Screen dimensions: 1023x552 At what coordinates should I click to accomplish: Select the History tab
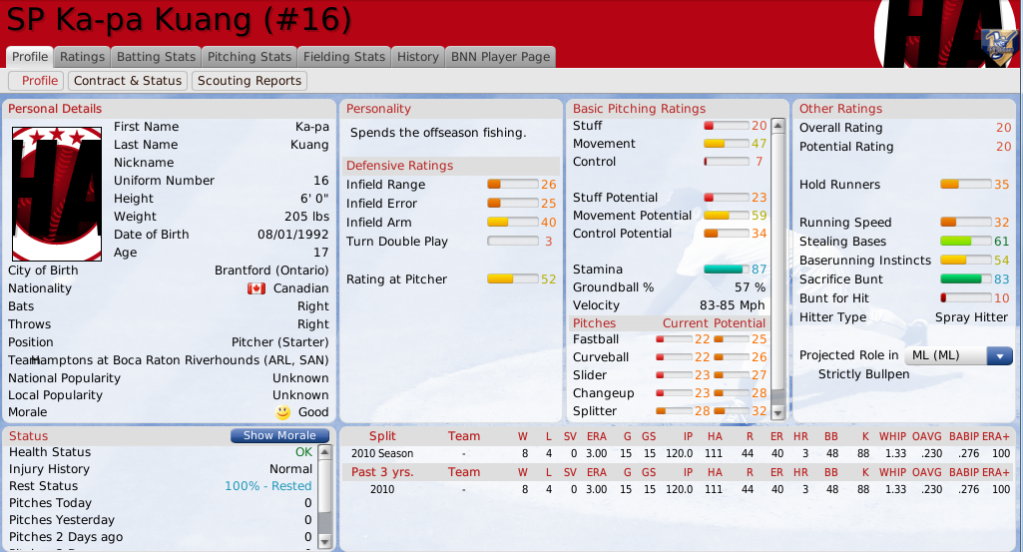(417, 57)
